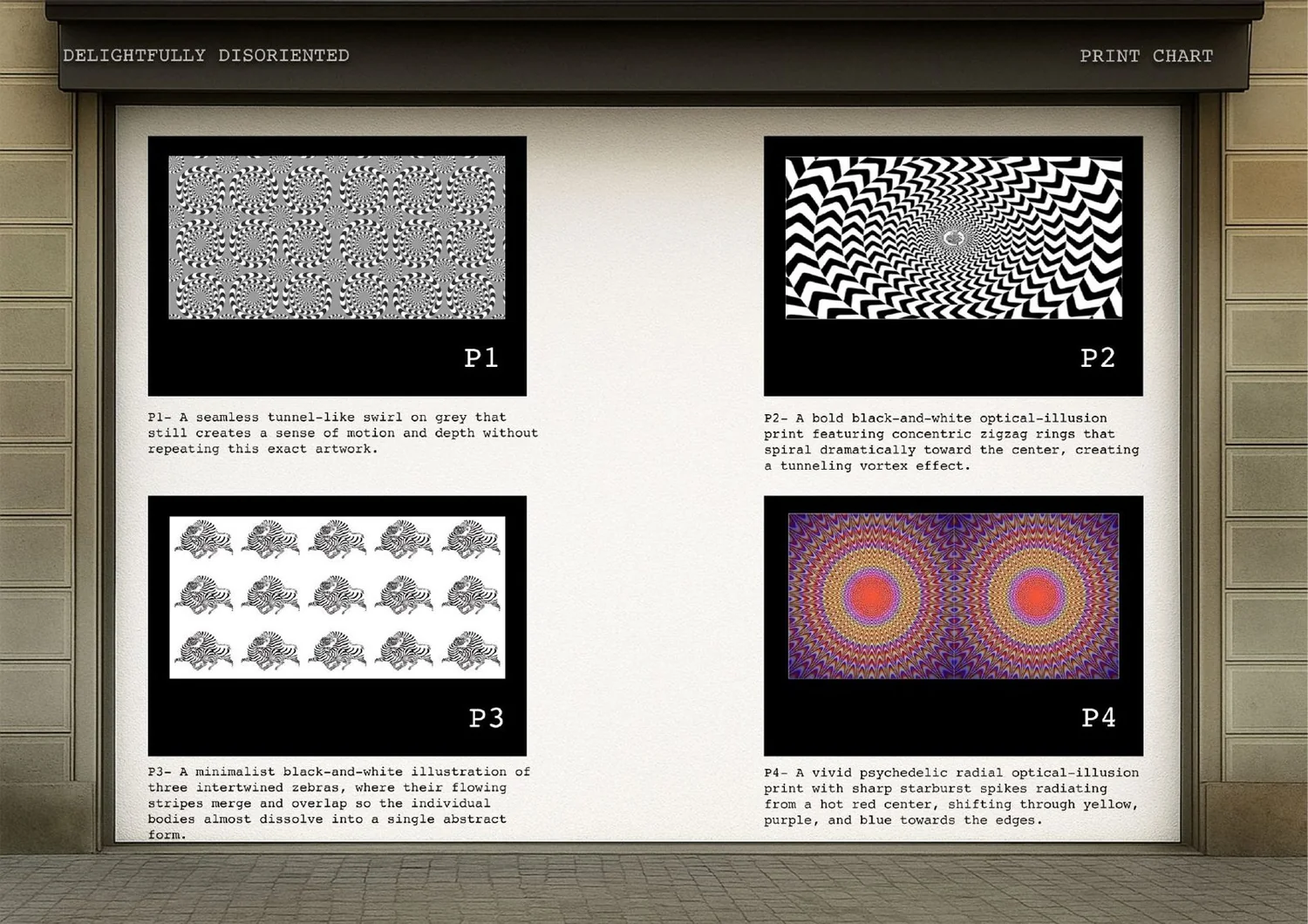The height and width of the screenshot is (924, 1308).
Task: Click the large 'P4' label
Action: (x=1099, y=717)
